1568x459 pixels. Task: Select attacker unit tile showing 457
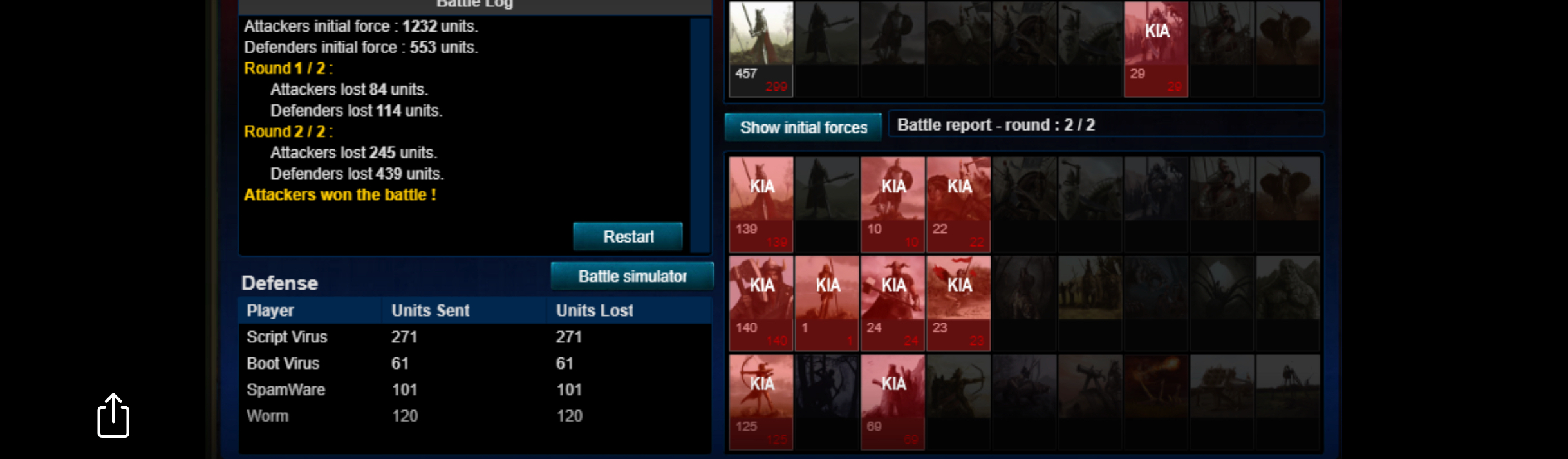coord(761,49)
